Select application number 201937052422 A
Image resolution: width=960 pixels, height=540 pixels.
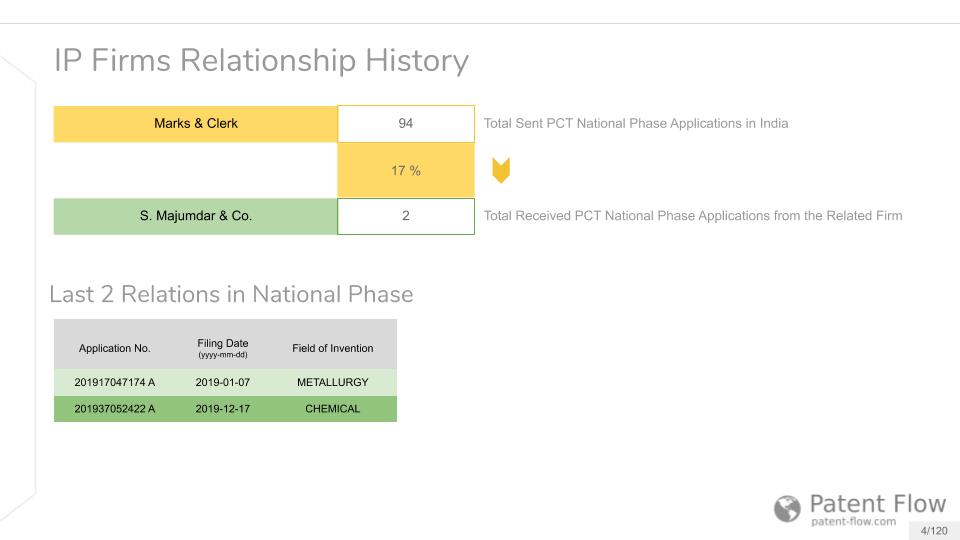[114, 409]
